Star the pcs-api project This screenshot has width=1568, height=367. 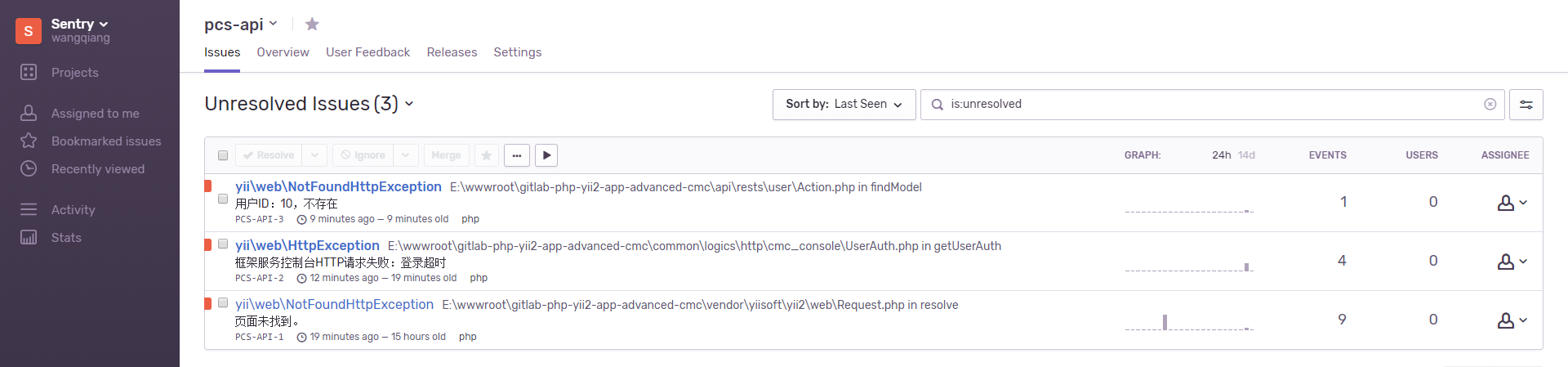(312, 25)
